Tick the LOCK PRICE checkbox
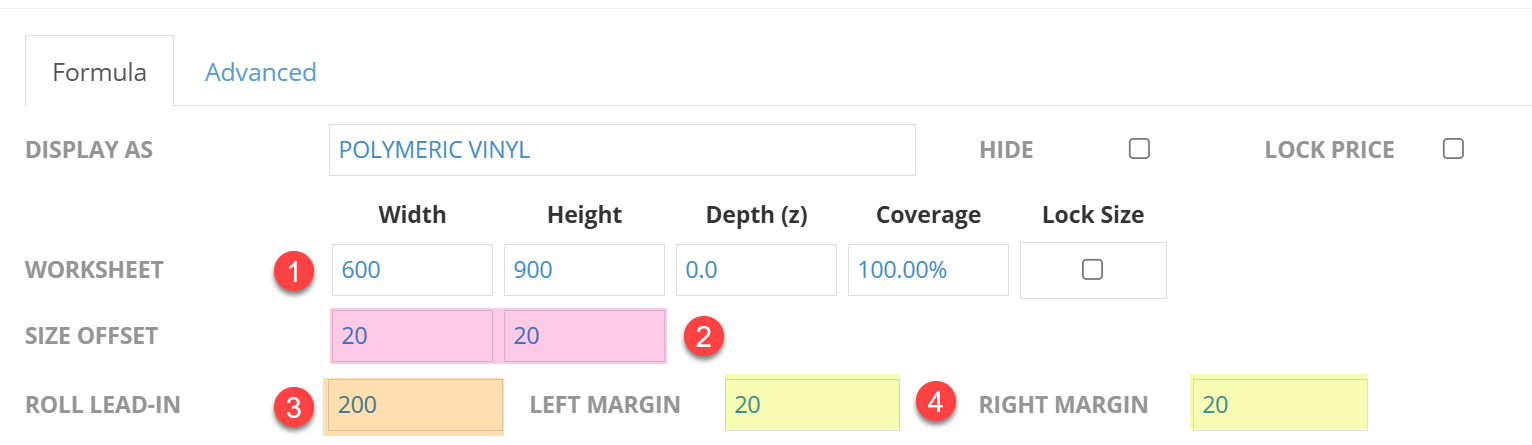The image size is (1532, 445). click(1453, 149)
